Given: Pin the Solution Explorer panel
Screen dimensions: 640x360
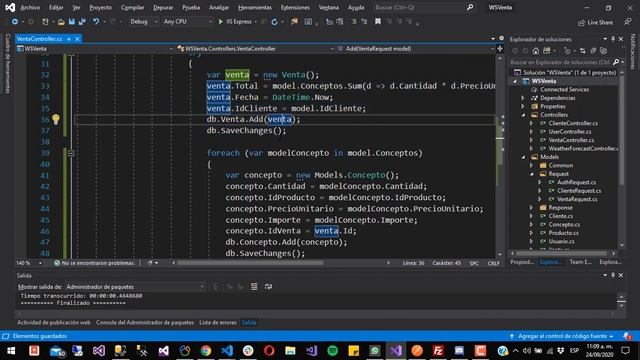Looking at the screenshot, I should click(613, 39).
